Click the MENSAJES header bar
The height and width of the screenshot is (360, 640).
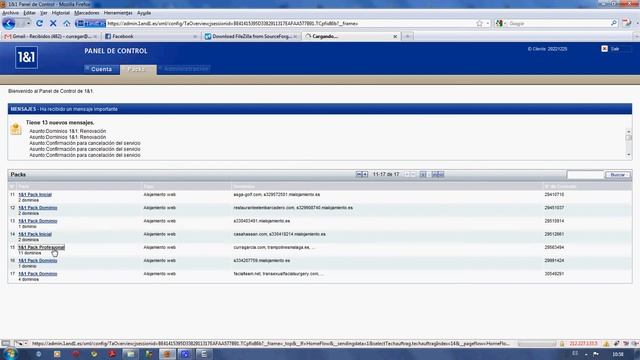click(320, 109)
